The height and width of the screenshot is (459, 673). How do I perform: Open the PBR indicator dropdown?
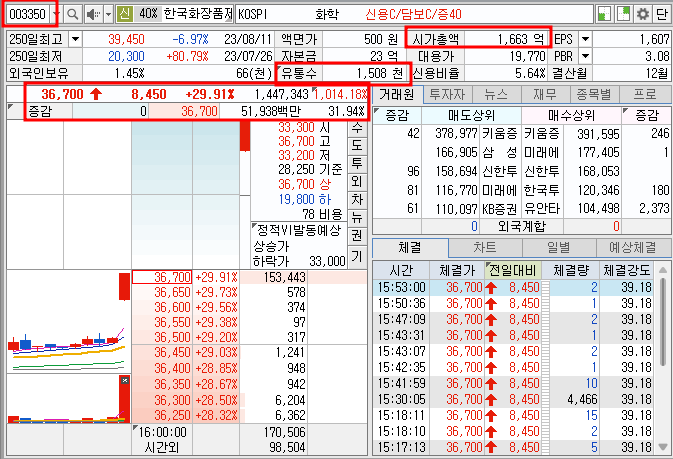[585, 56]
